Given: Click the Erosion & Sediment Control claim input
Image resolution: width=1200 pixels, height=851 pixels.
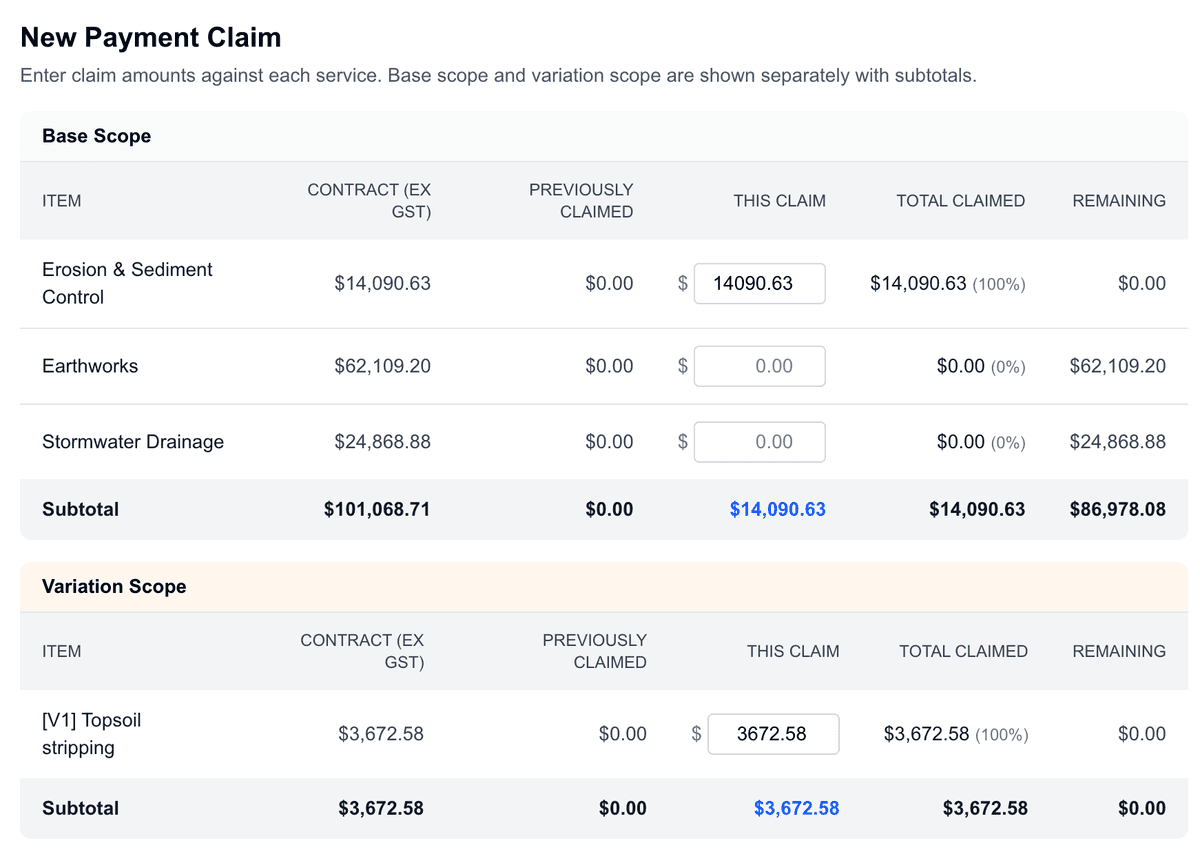Looking at the screenshot, I should (760, 283).
